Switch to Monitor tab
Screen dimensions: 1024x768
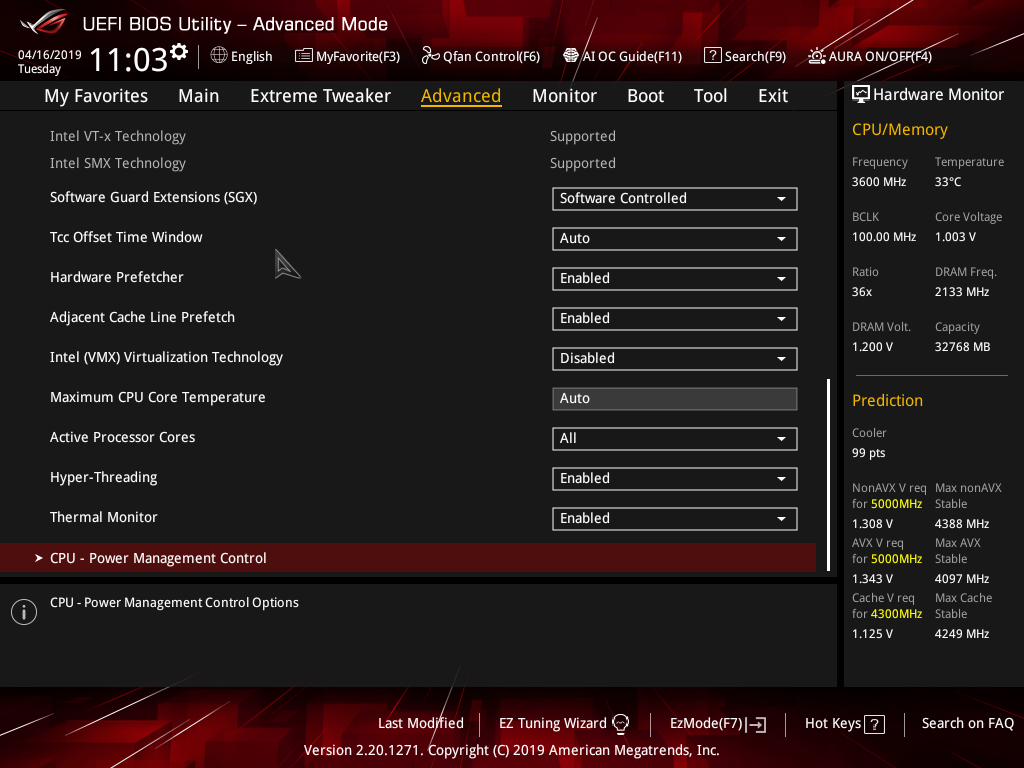[564, 96]
